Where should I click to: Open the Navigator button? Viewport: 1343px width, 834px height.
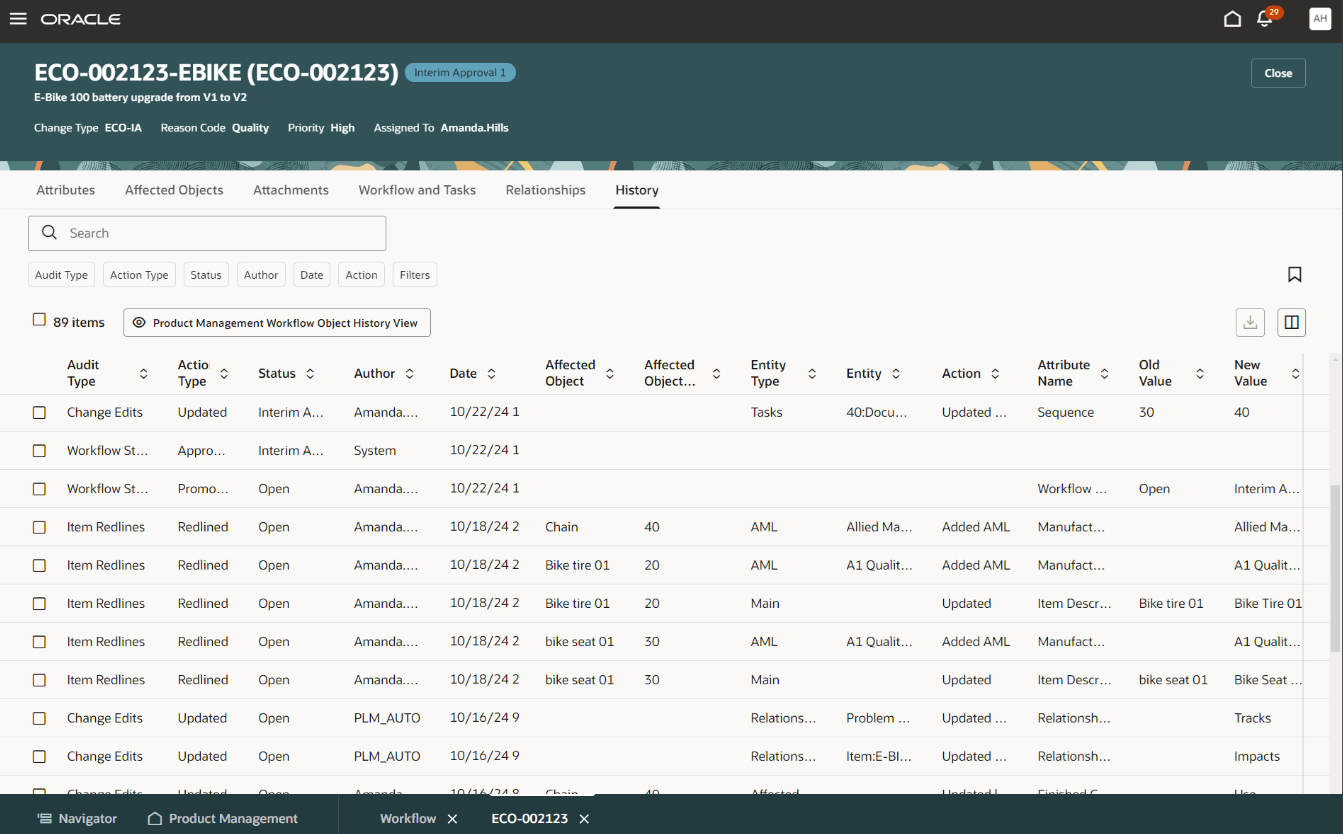77,818
